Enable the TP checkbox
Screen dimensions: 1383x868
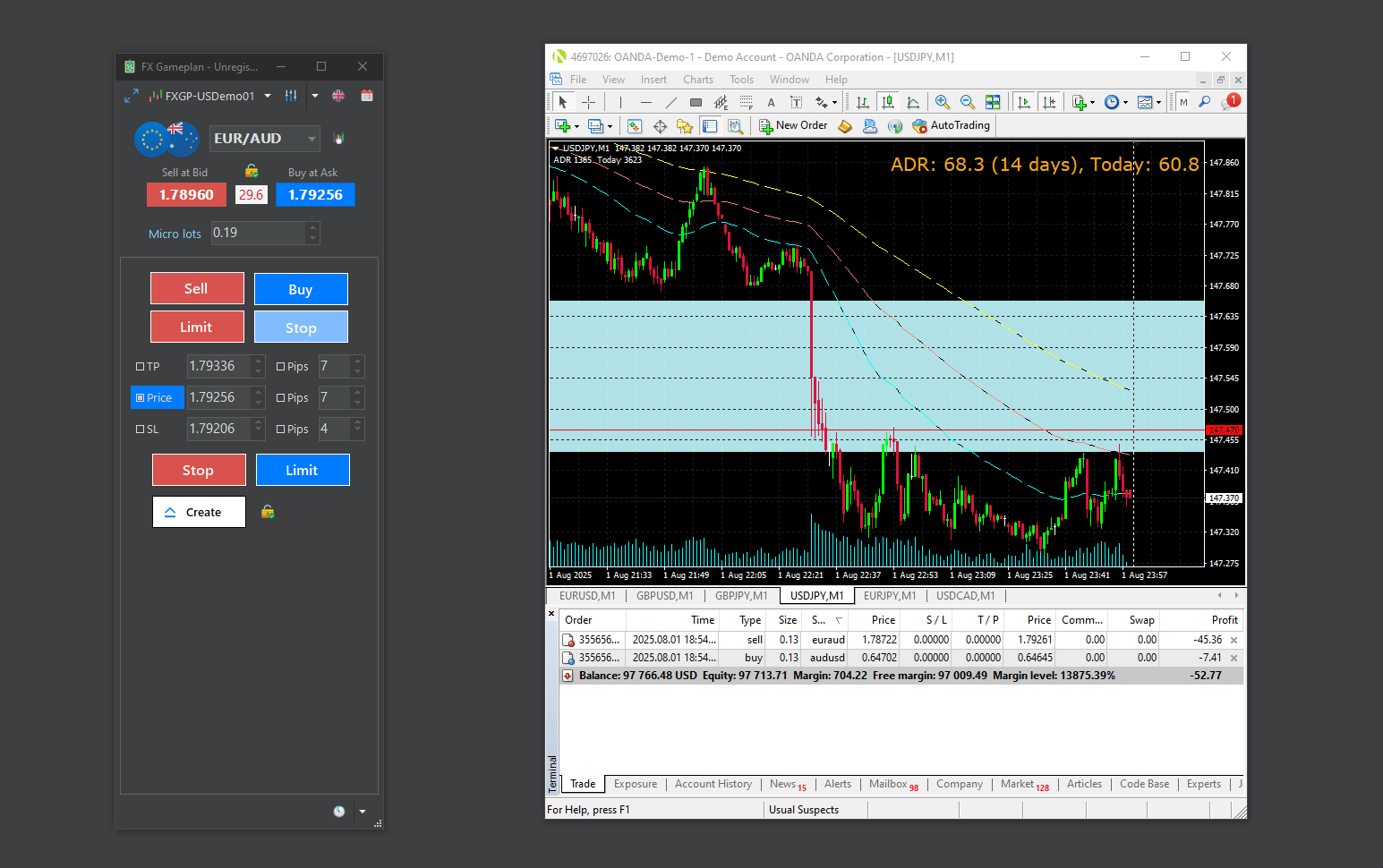point(141,367)
